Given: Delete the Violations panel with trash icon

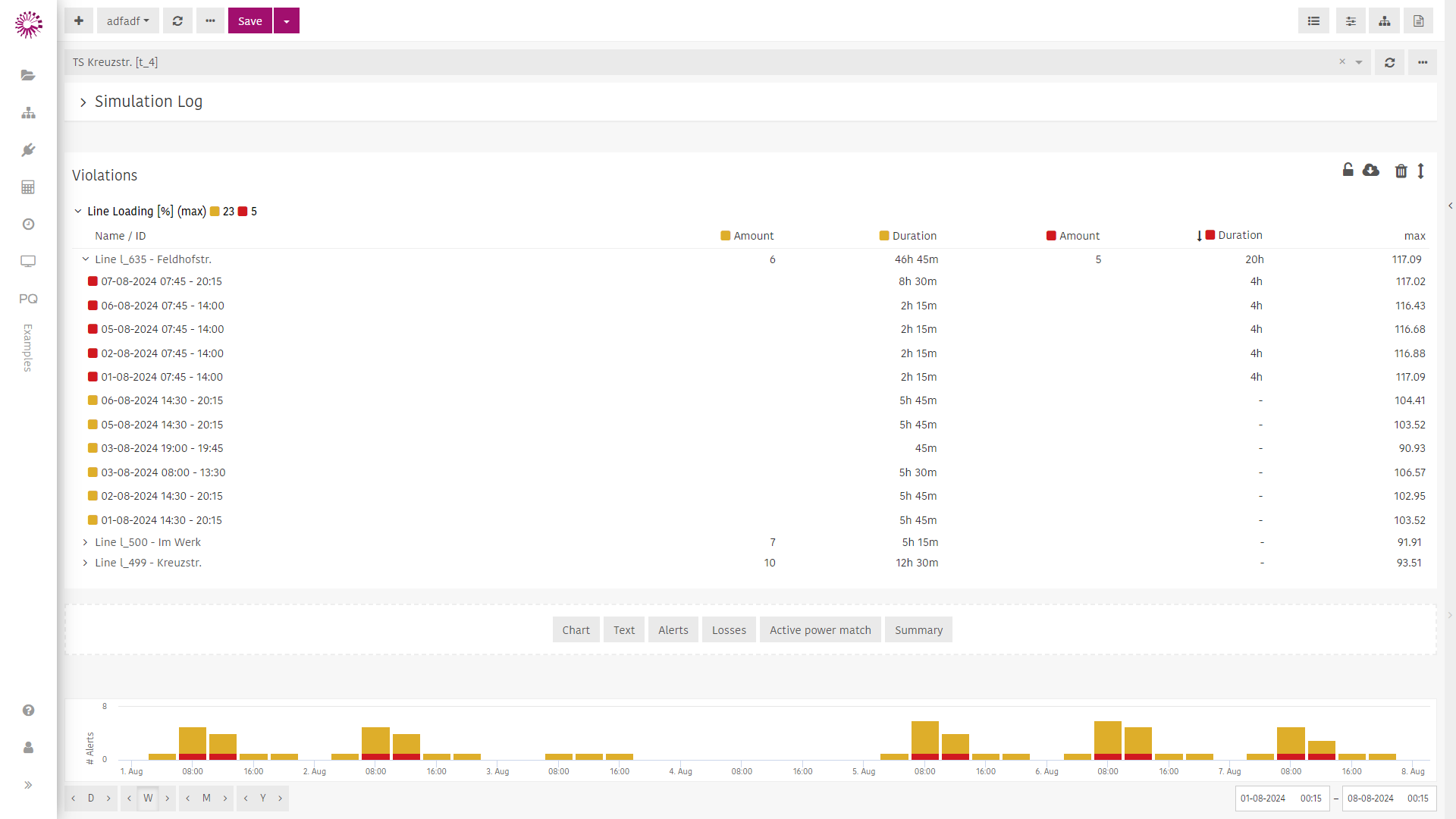Looking at the screenshot, I should (x=1401, y=171).
